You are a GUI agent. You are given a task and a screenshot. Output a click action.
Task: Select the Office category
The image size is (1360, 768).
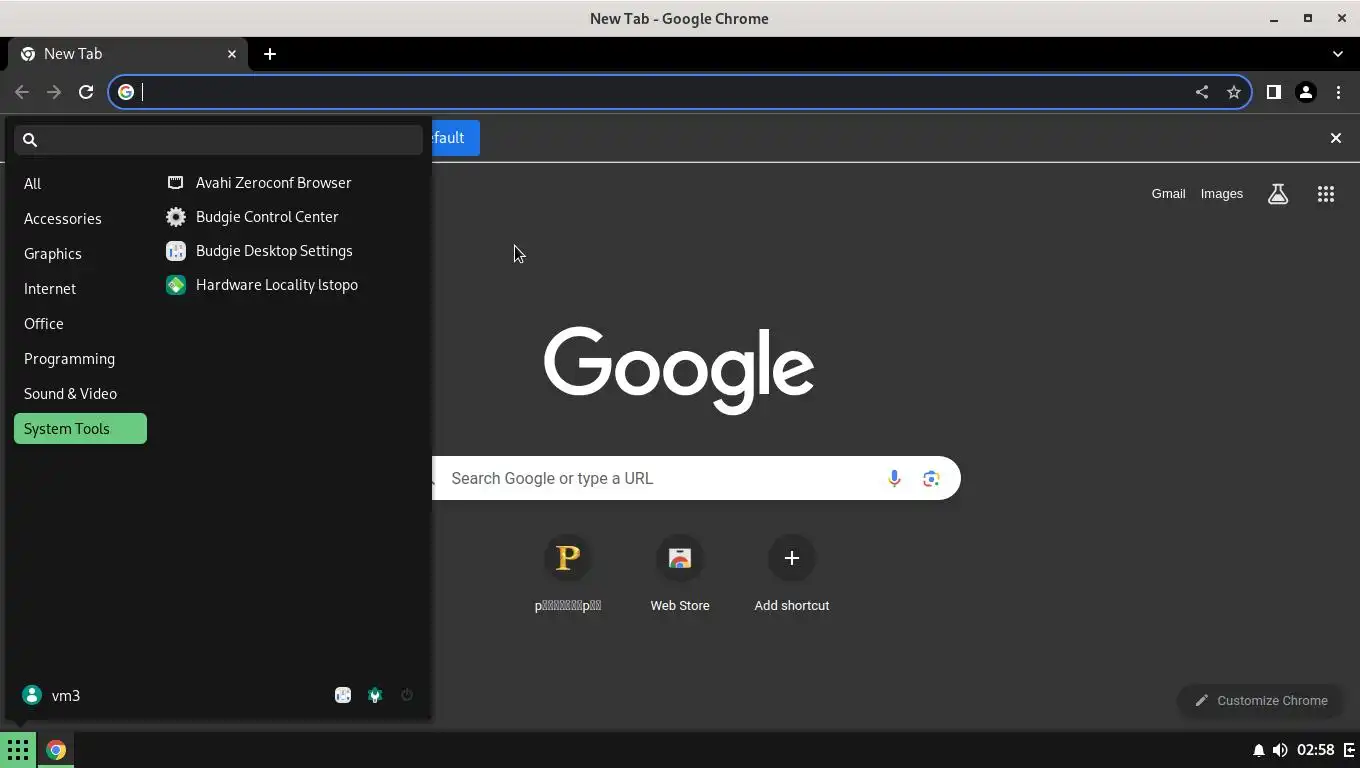tap(80, 324)
